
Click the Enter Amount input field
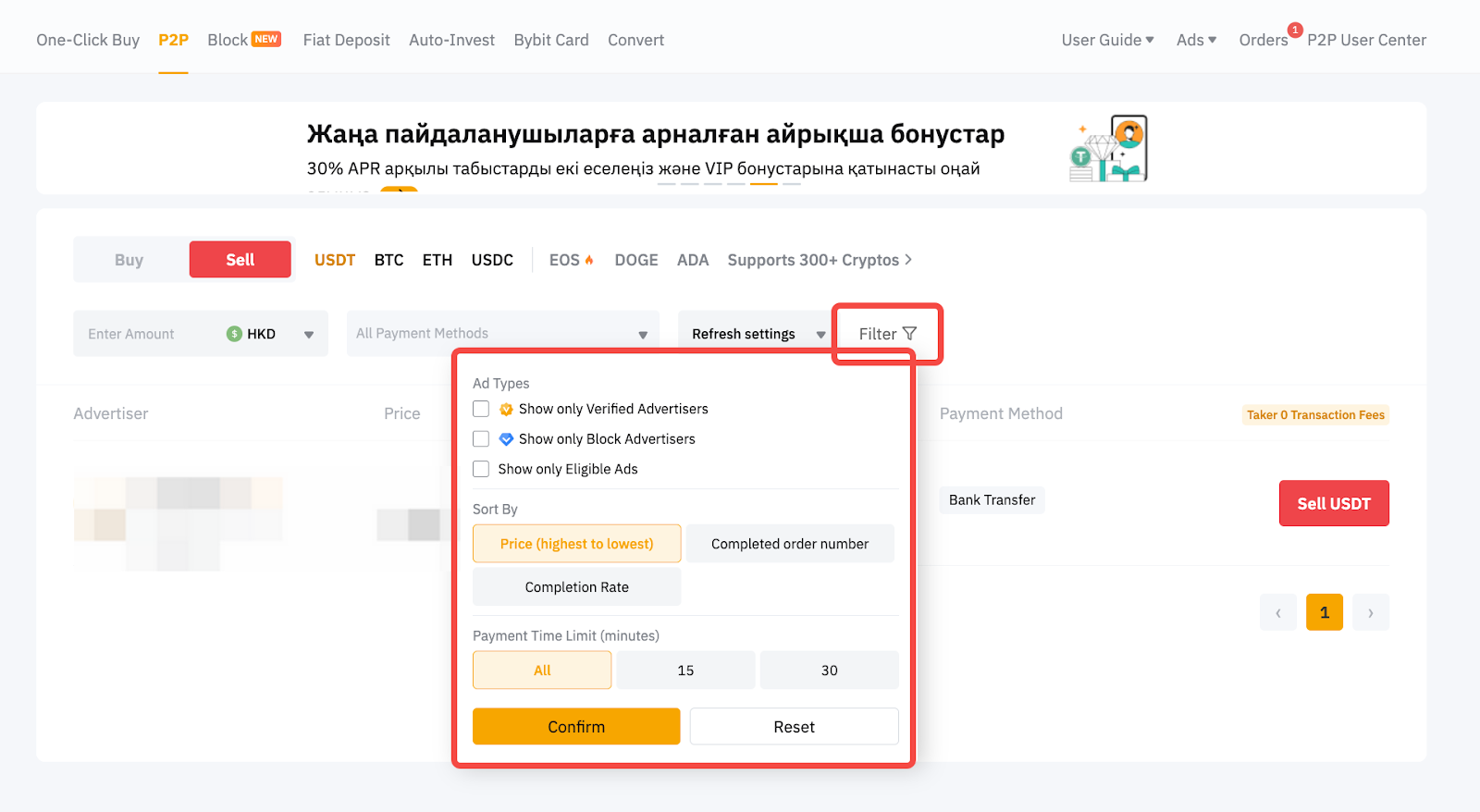[x=148, y=334]
